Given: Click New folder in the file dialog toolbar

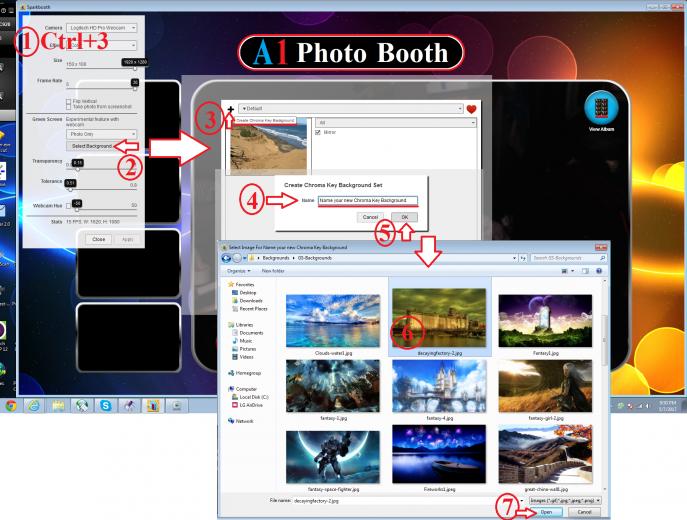Looking at the screenshot, I should (273, 271).
